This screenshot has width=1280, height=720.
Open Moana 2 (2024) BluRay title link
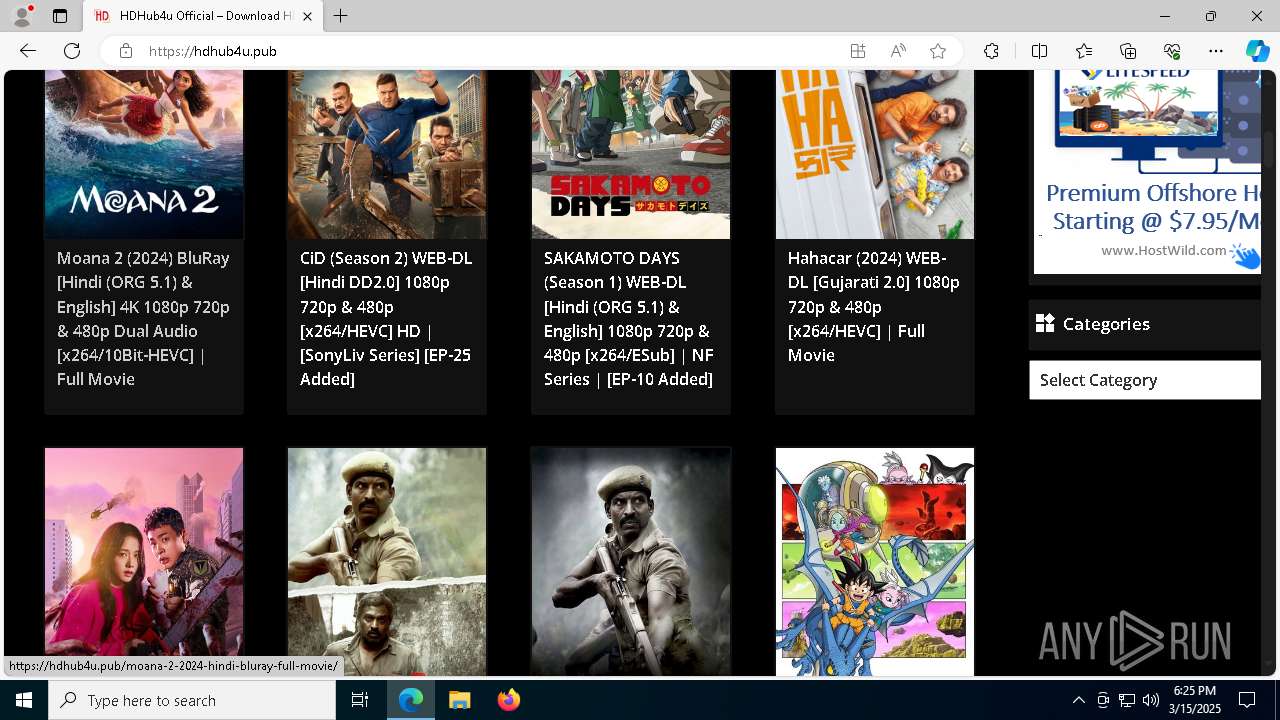coord(144,319)
